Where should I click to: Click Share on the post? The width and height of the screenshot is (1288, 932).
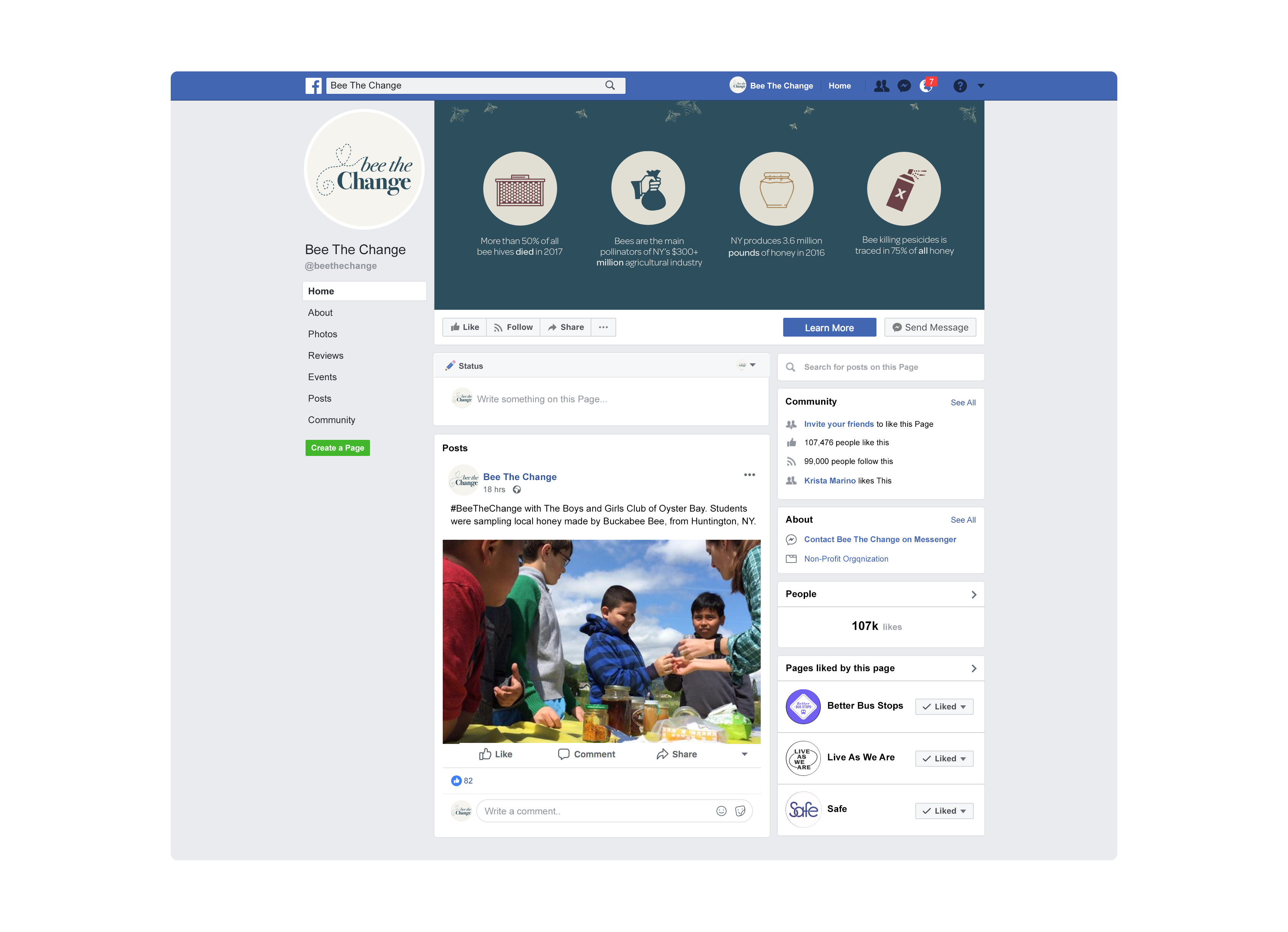pos(677,754)
